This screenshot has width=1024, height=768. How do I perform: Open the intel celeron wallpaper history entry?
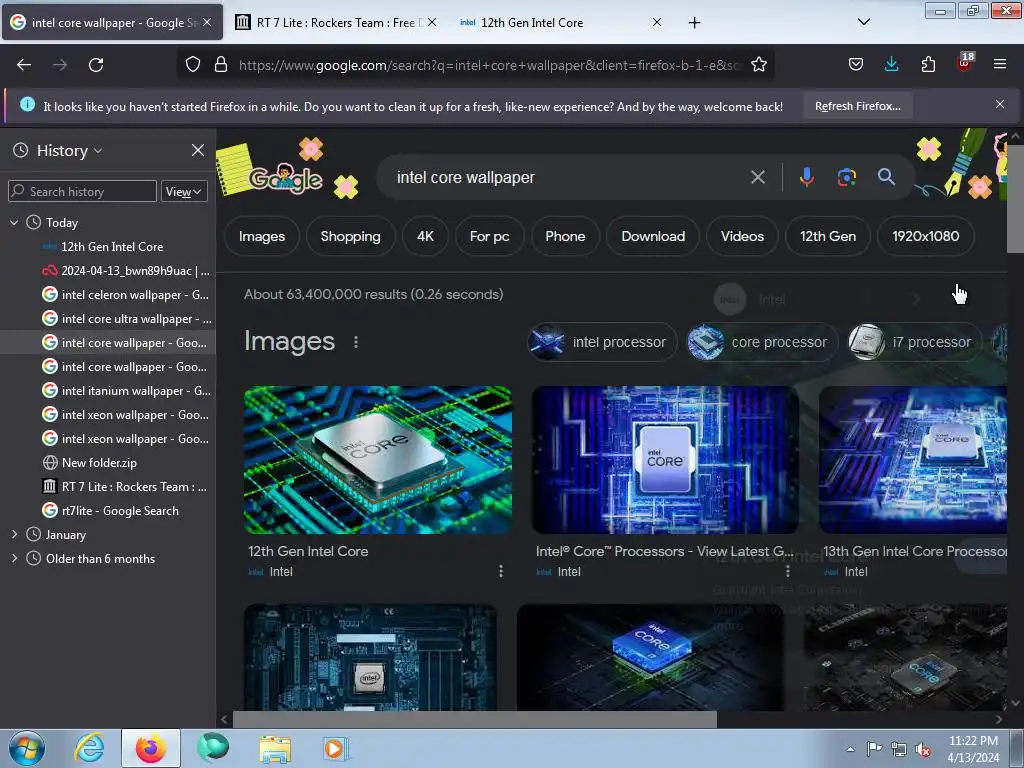[x=125, y=295]
